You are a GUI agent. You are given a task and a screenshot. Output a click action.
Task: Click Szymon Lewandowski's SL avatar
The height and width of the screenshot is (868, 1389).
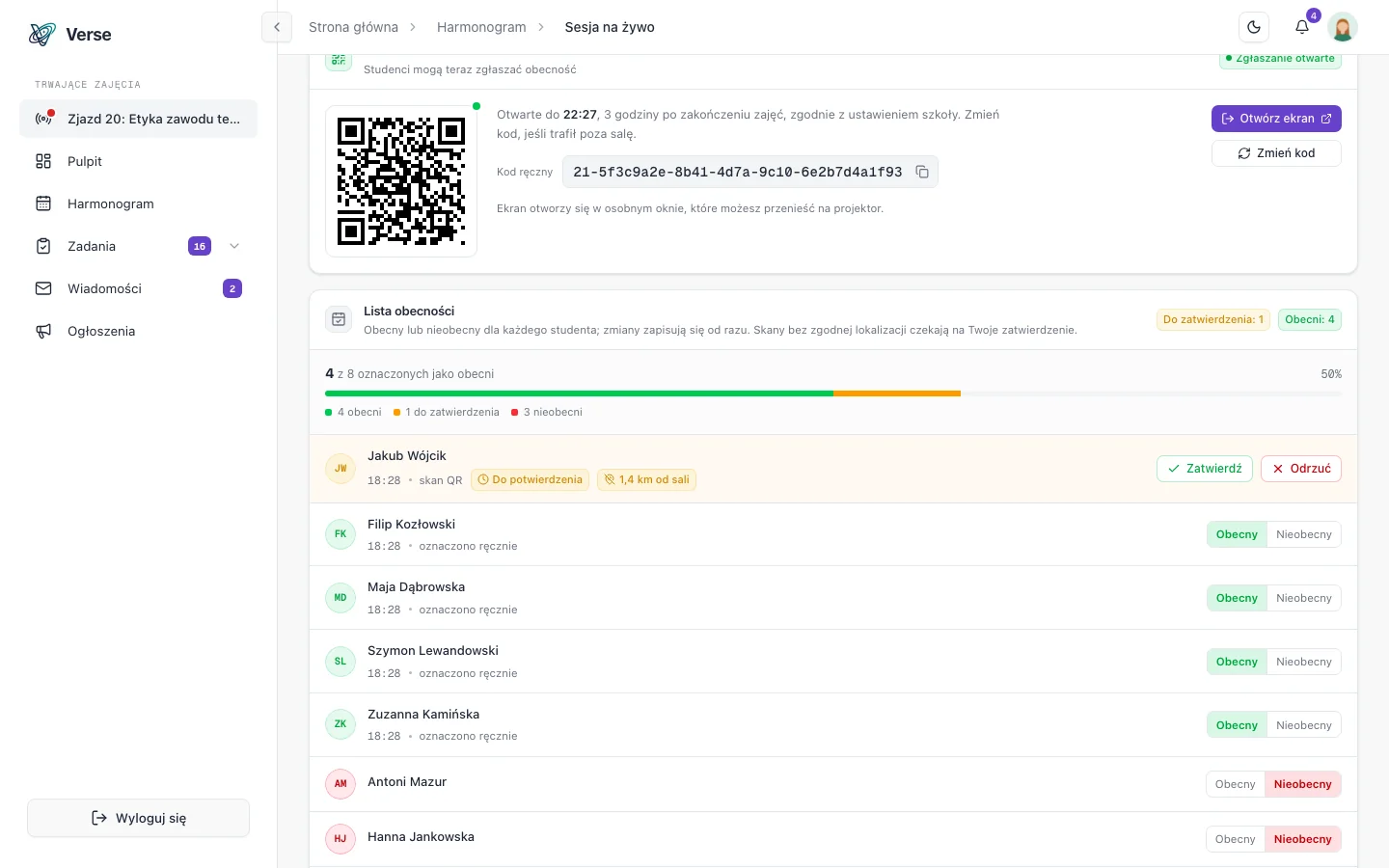click(340, 662)
